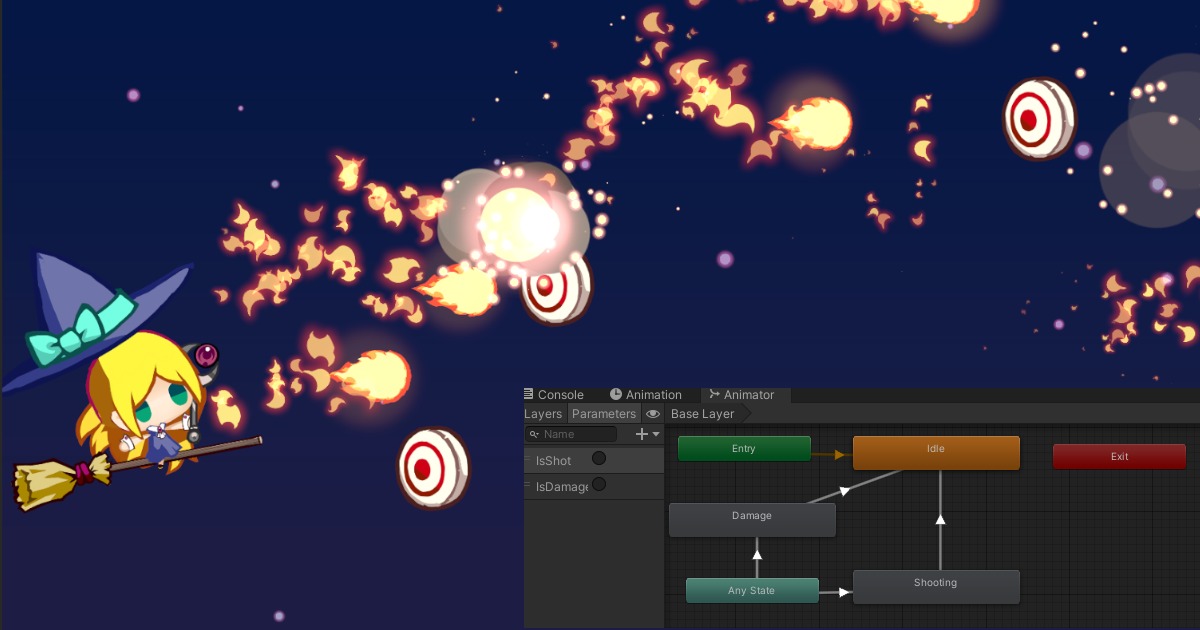Click the clock icon on the Animation tab
Image resolution: width=1200 pixels, height=630 pixels.
click(617, 394)
